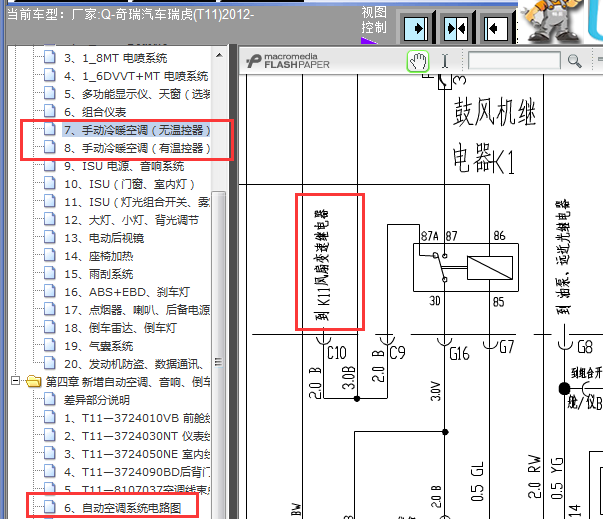603x519 pixels.
Task: Open 5、多功能显示仪、天窗 page
Action: 137,94
